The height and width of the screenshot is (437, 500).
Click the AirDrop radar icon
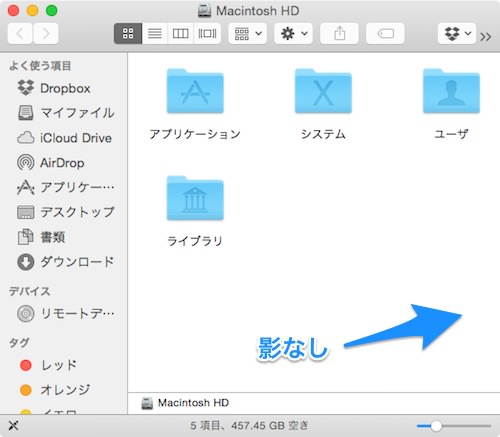pyautogui.click(x=26, y=163)
